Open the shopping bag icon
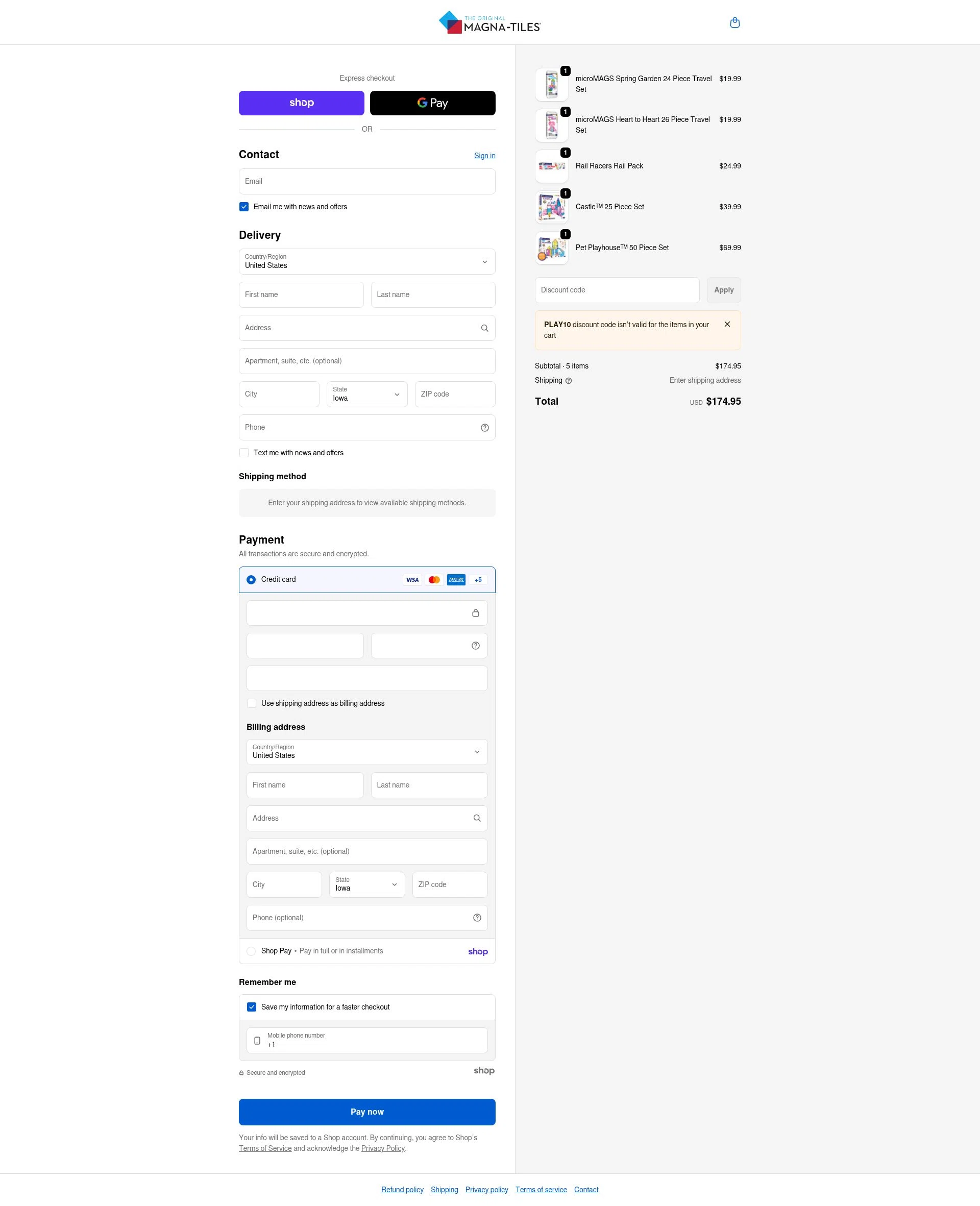The width and height of the screenshot is (980, 1206). [x=735, y=22]
